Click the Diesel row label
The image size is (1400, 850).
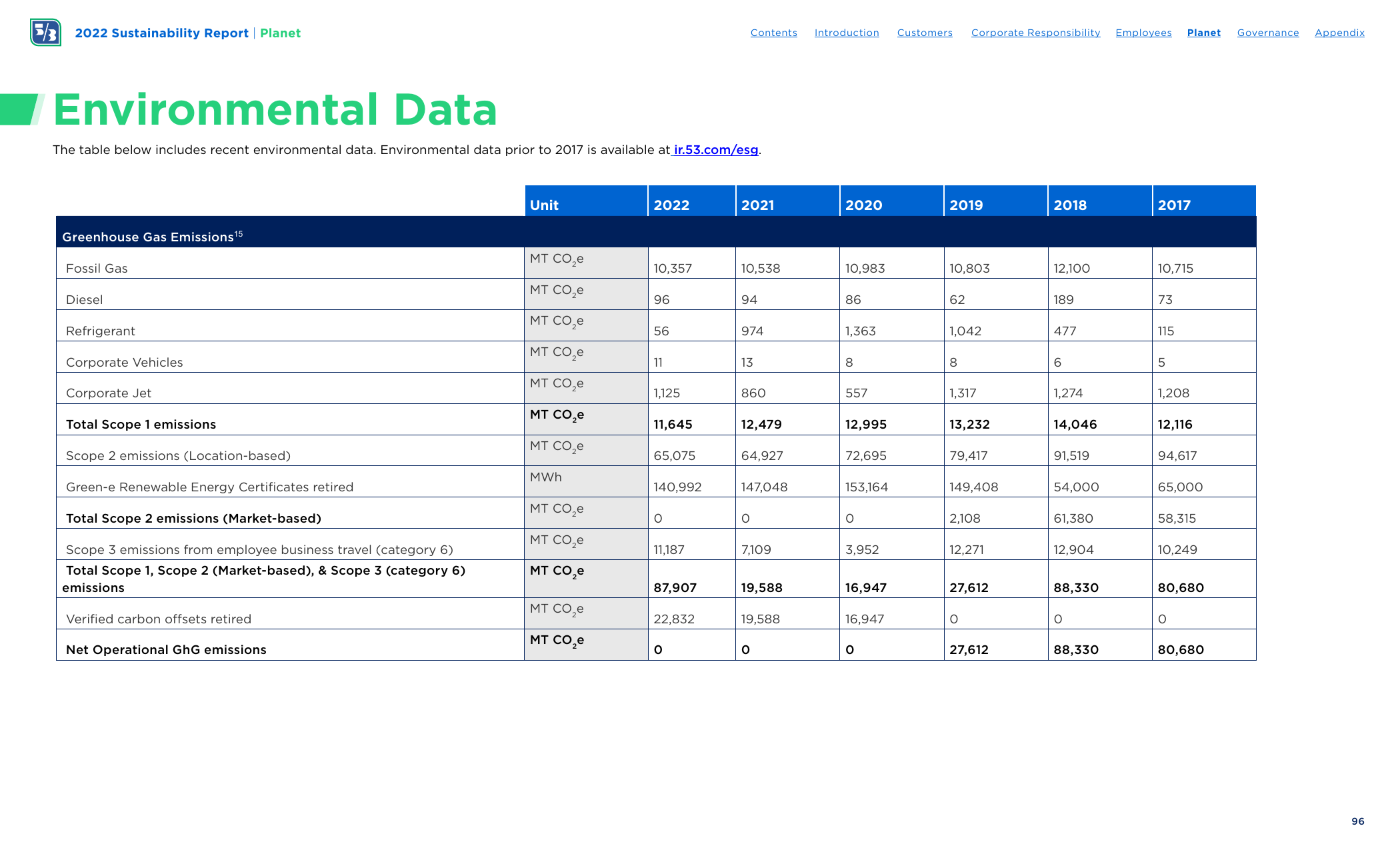84,300
